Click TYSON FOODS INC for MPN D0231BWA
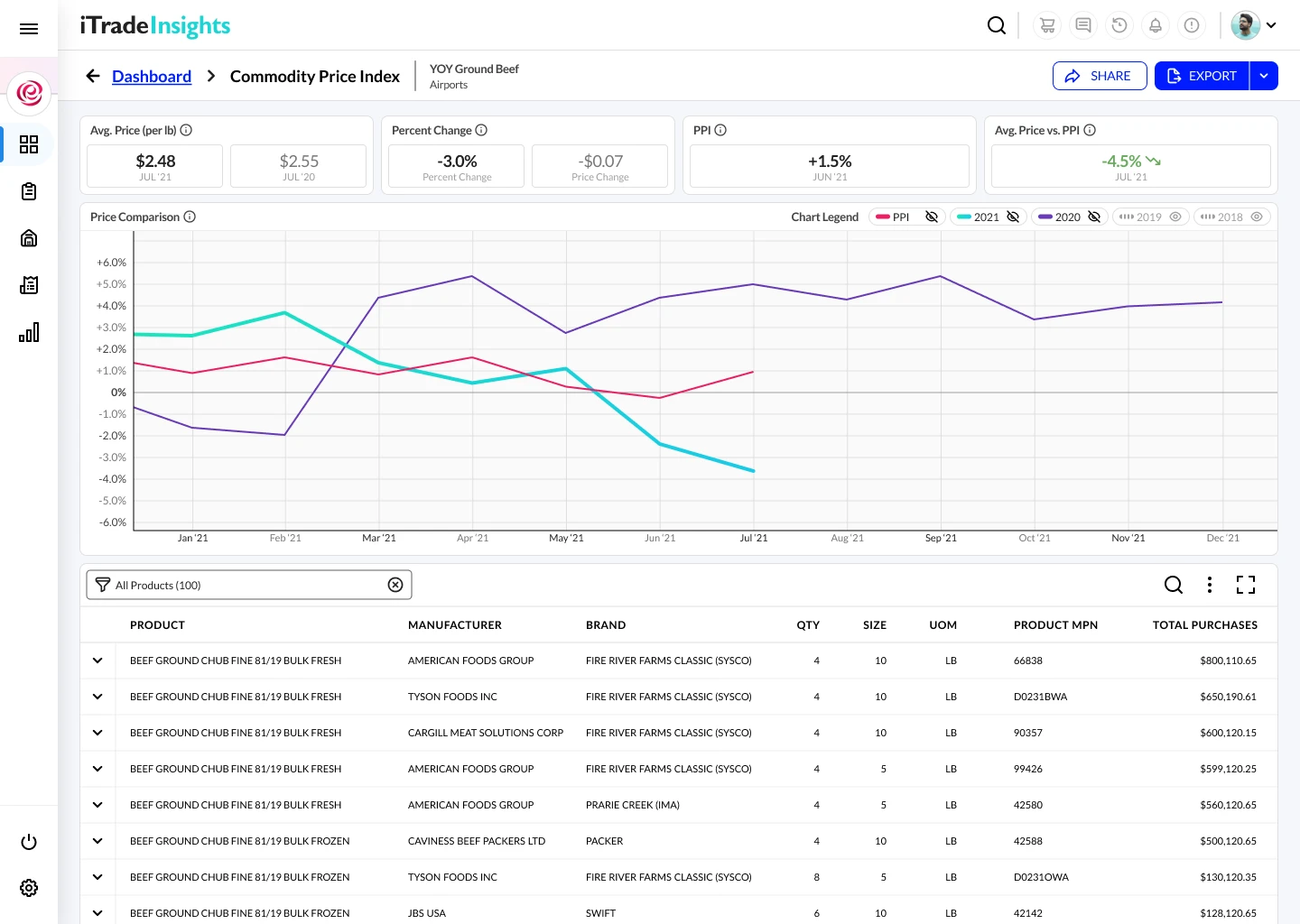 click(452, 697)
